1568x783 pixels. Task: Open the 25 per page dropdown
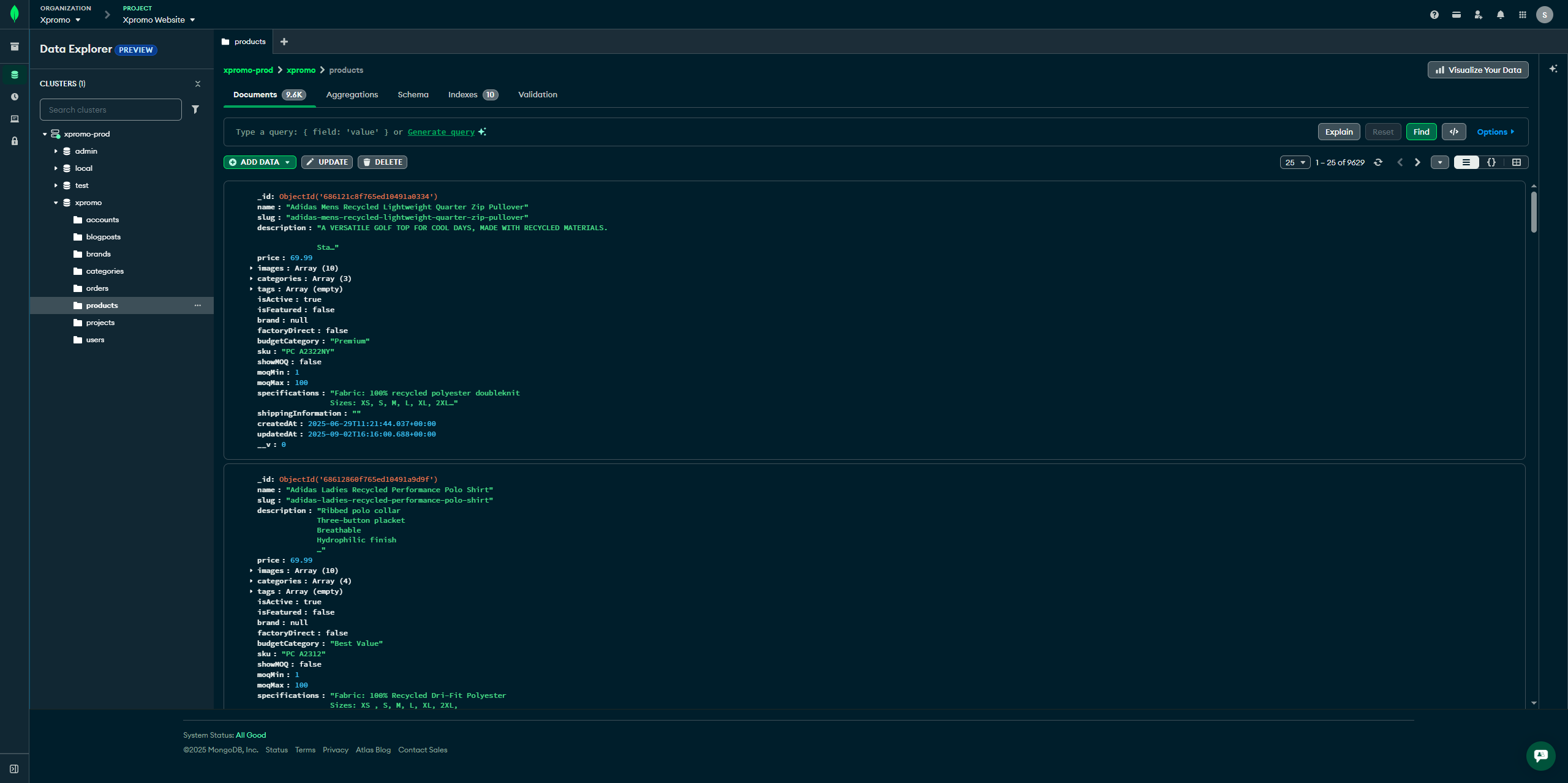[x=1295, y=162]
